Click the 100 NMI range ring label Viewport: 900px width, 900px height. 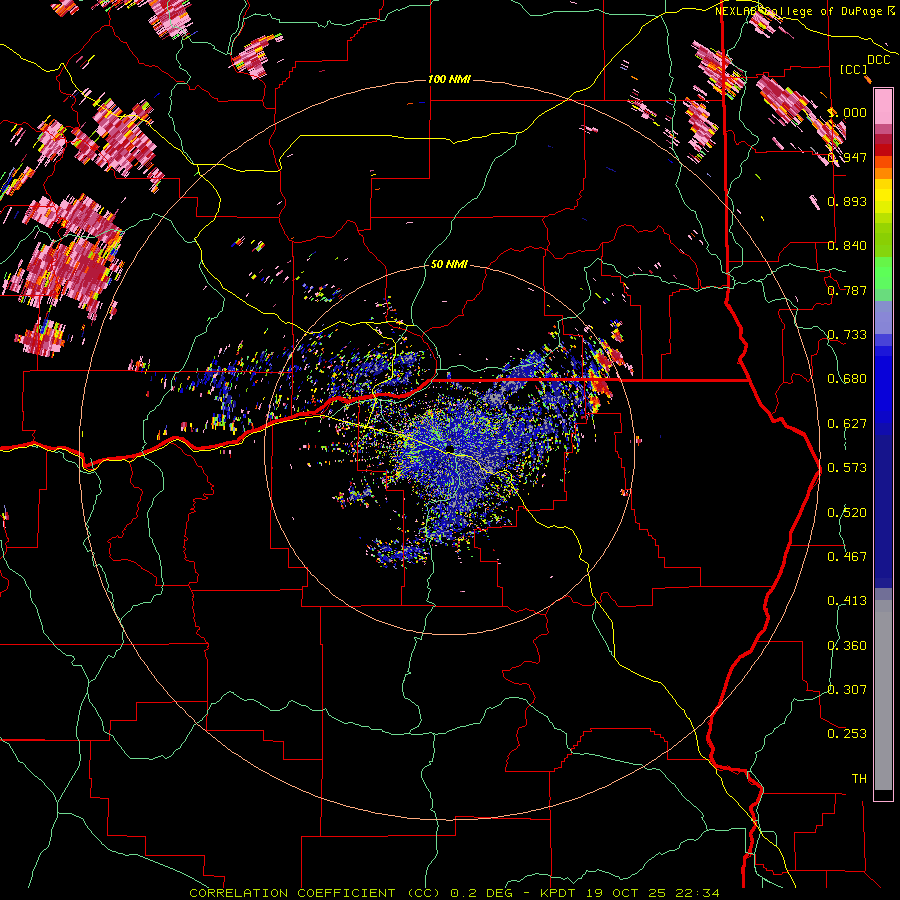(449, 79)
